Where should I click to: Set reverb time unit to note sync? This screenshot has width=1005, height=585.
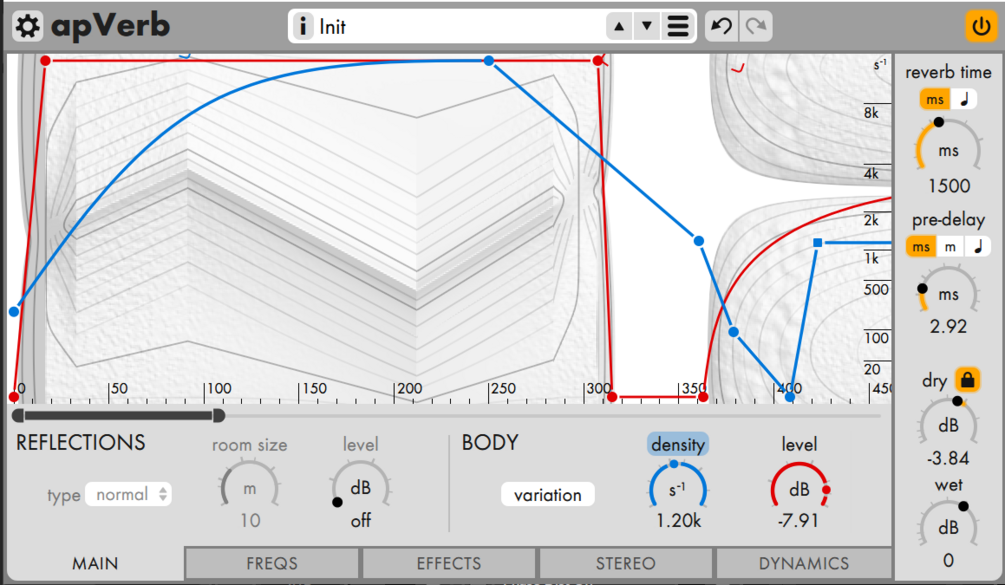(x=963, y=99)
